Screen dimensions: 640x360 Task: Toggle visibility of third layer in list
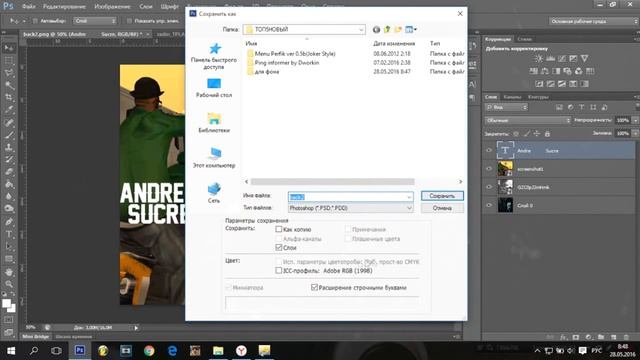(489, 187)
